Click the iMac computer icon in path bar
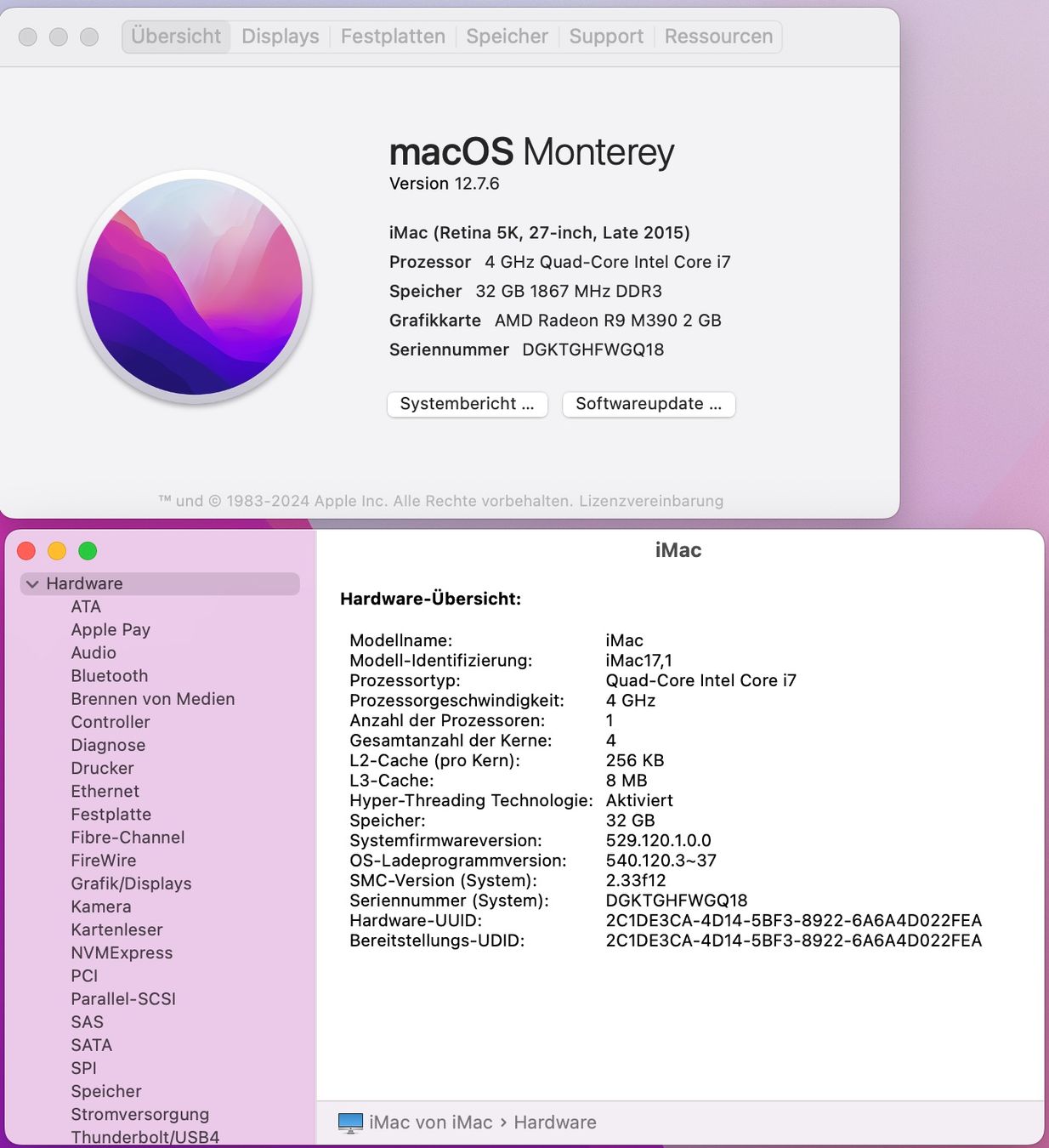 pyautogui.click(x=350, y=1122)
